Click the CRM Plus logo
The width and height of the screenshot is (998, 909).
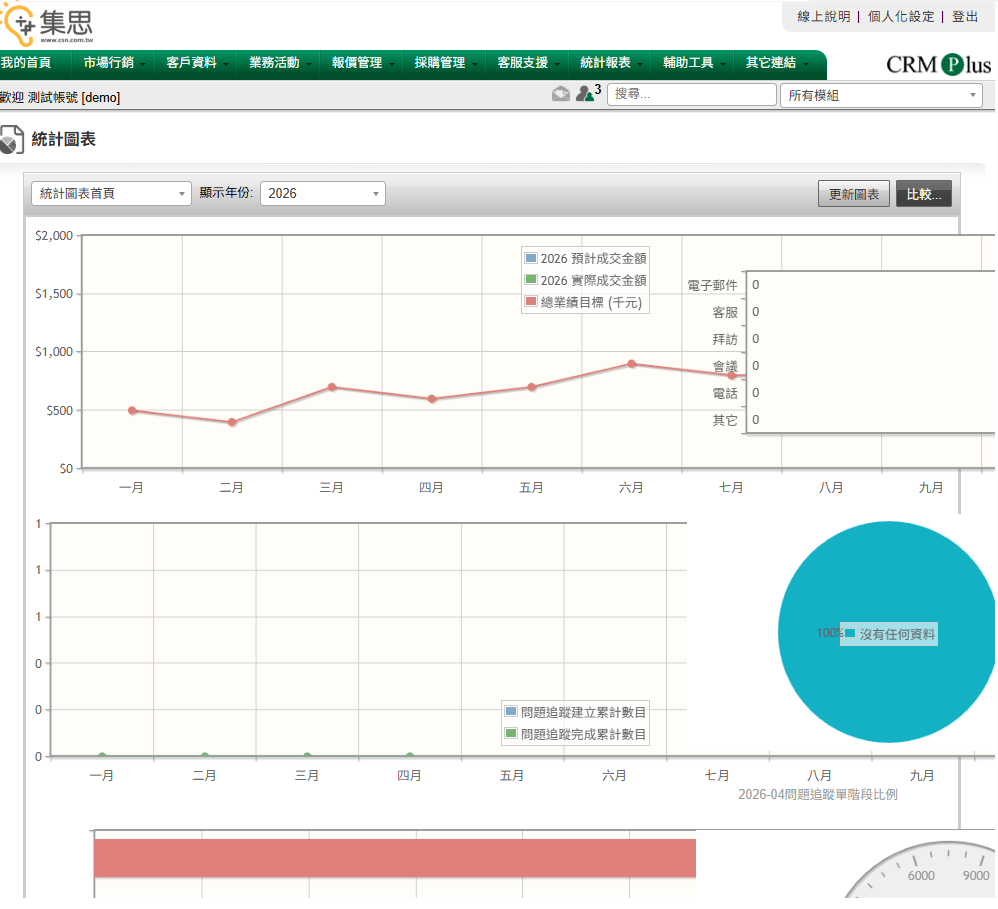point(937,65)
